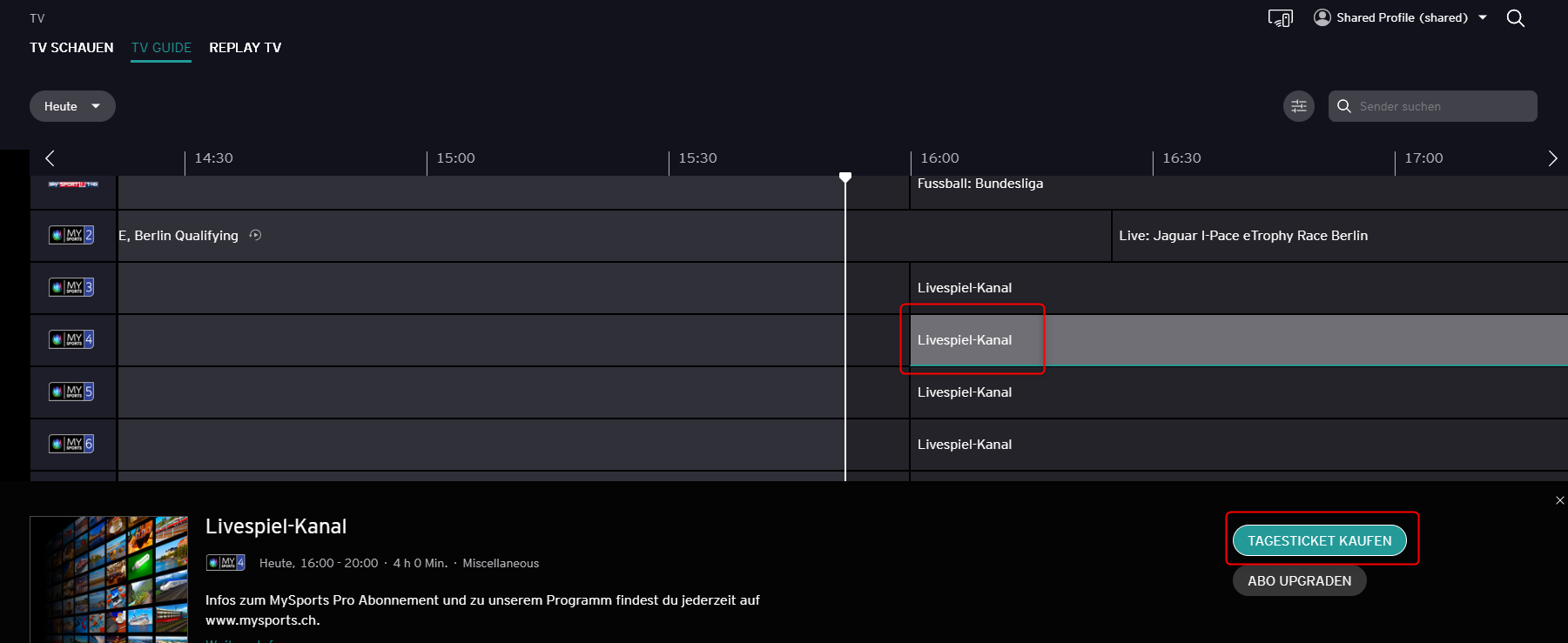Select the Jaguar I-Pace eTrophy Race Berlin program
Image resolution: width=1568 pixels, height=643 pixels.
coord(1242,236)
